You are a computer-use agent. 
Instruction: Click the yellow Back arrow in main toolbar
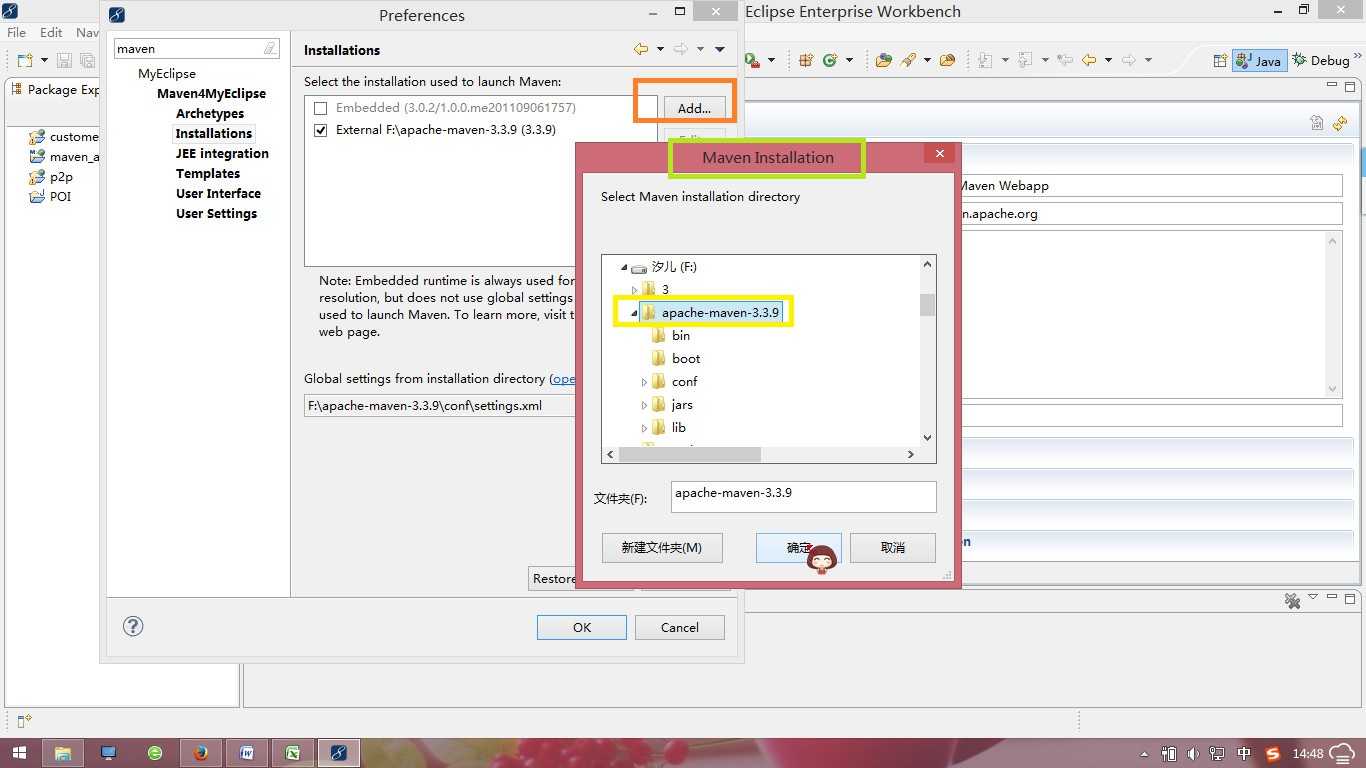tap(1090, 60)
